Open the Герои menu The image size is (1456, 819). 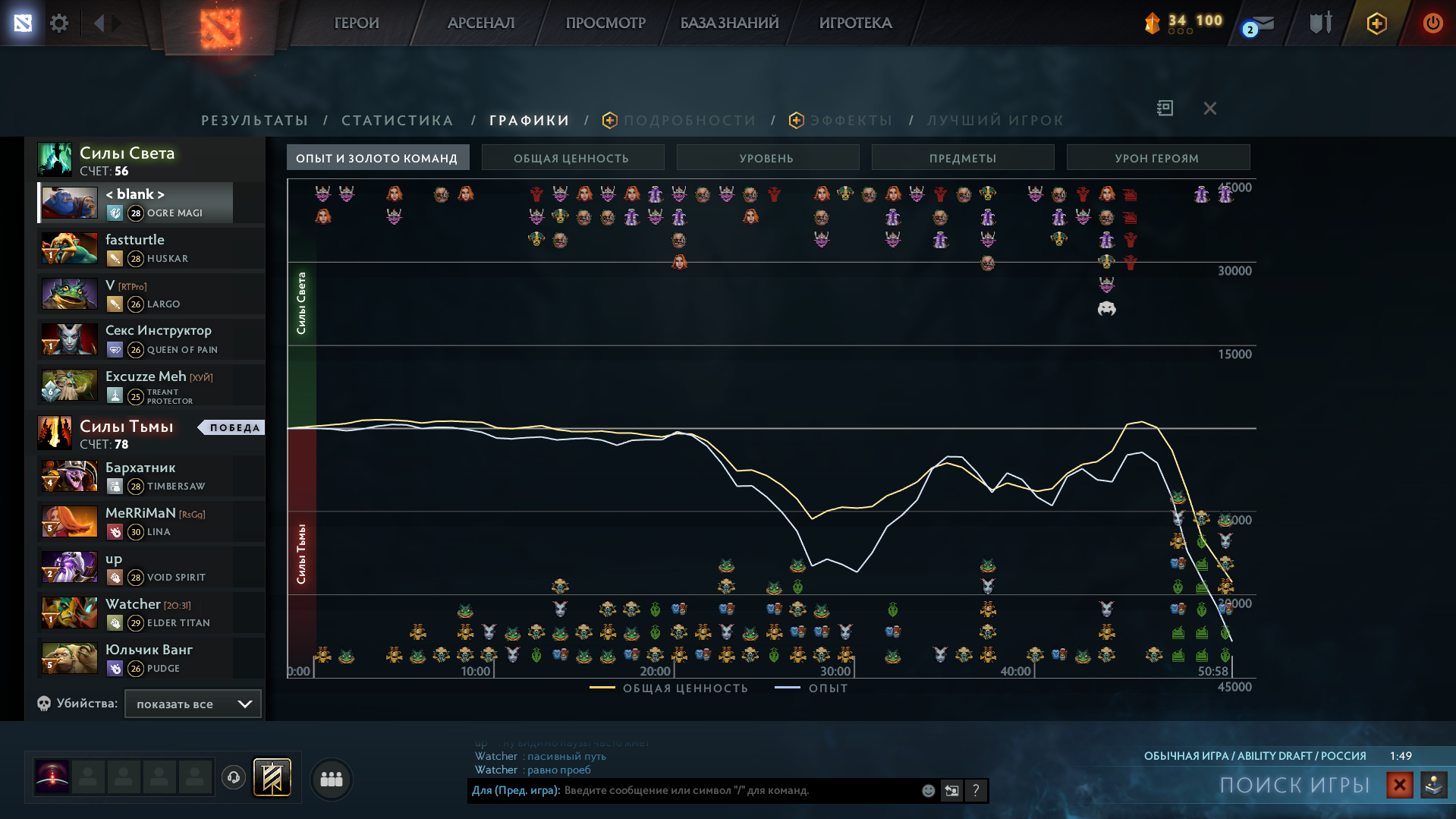[357, 23]
